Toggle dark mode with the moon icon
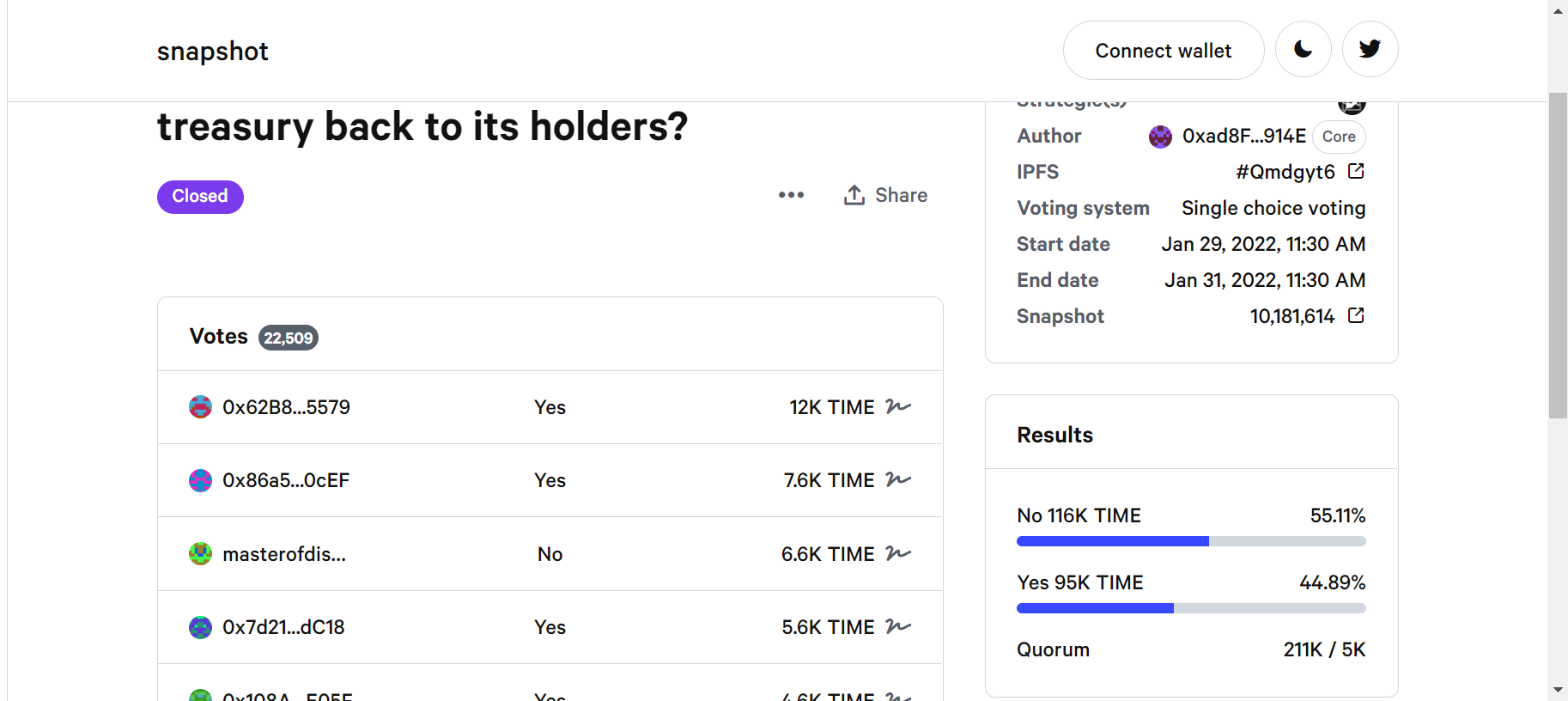Screen dimensions: 1568x701 point(1303,50)
